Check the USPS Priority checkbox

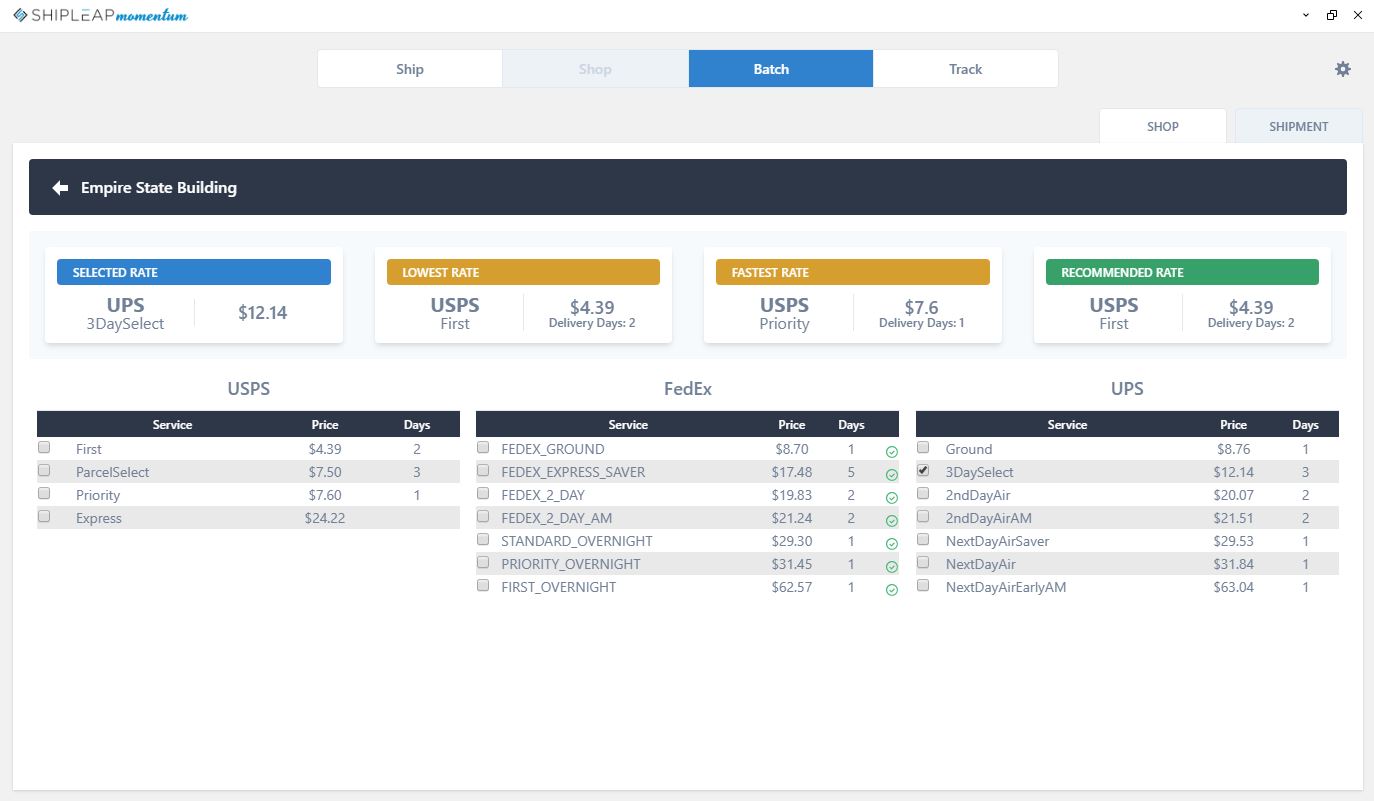pos(44,493)
